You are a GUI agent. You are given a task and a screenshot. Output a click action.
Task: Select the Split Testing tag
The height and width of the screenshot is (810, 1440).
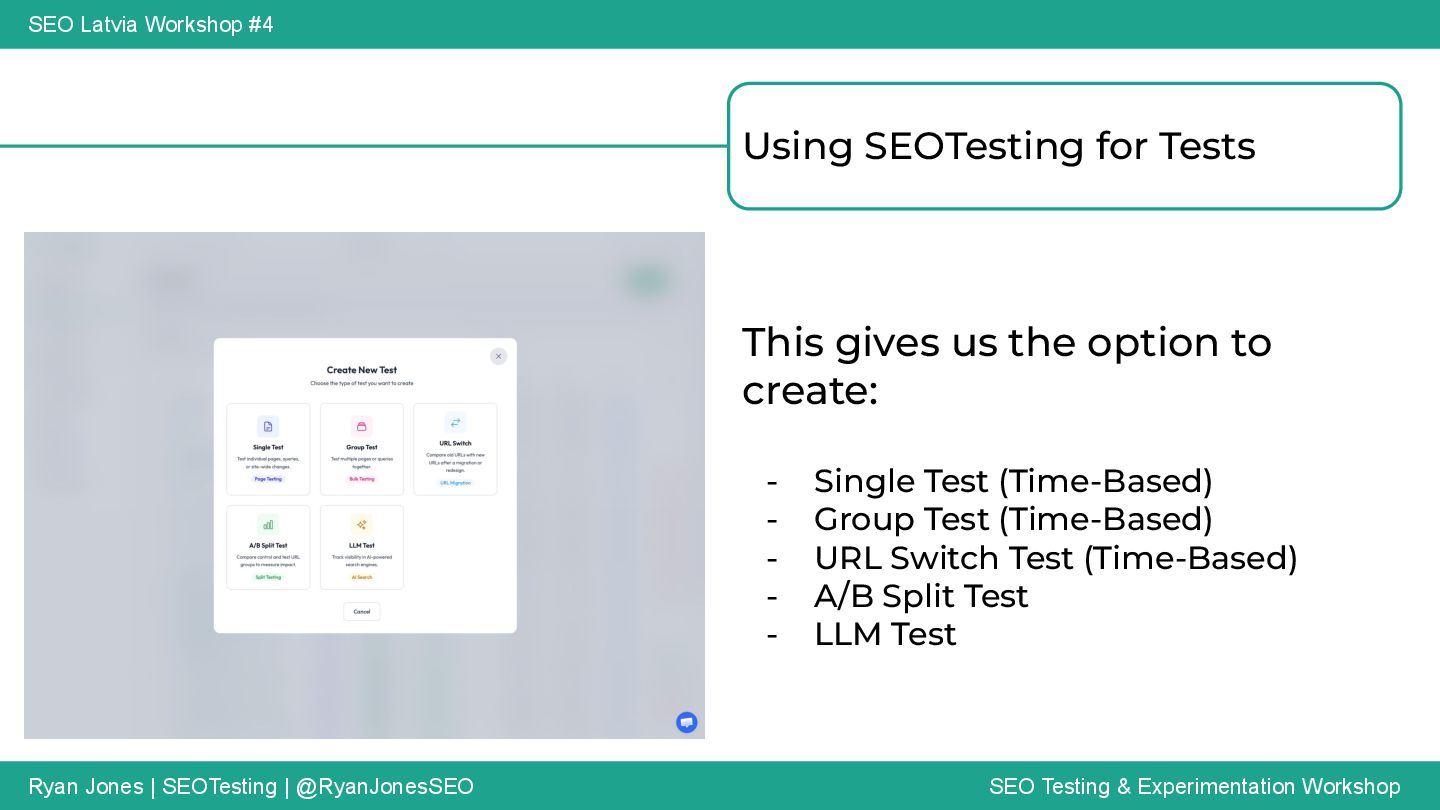tap(268, 577)
